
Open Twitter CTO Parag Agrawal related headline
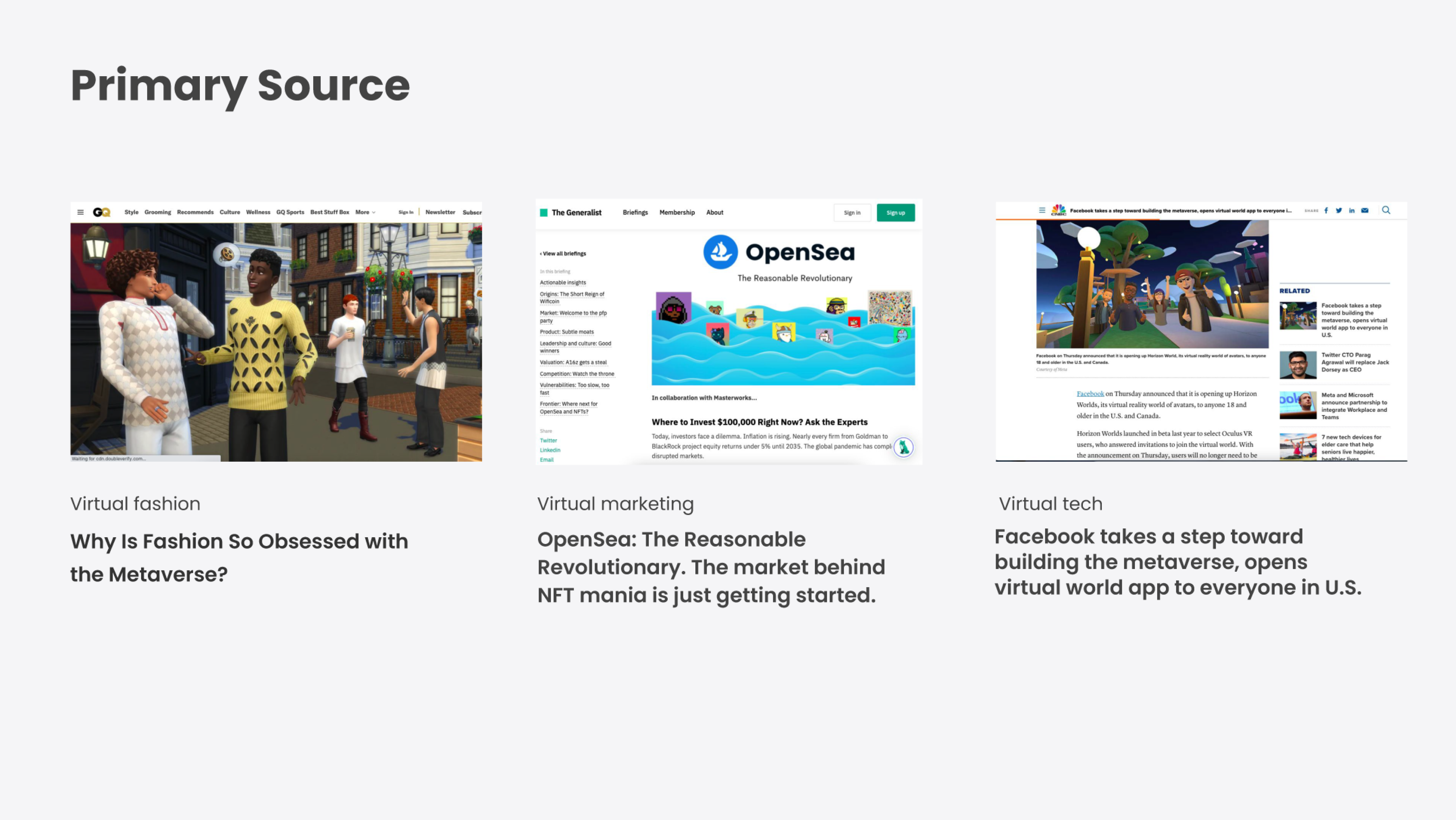(1355, 363)
